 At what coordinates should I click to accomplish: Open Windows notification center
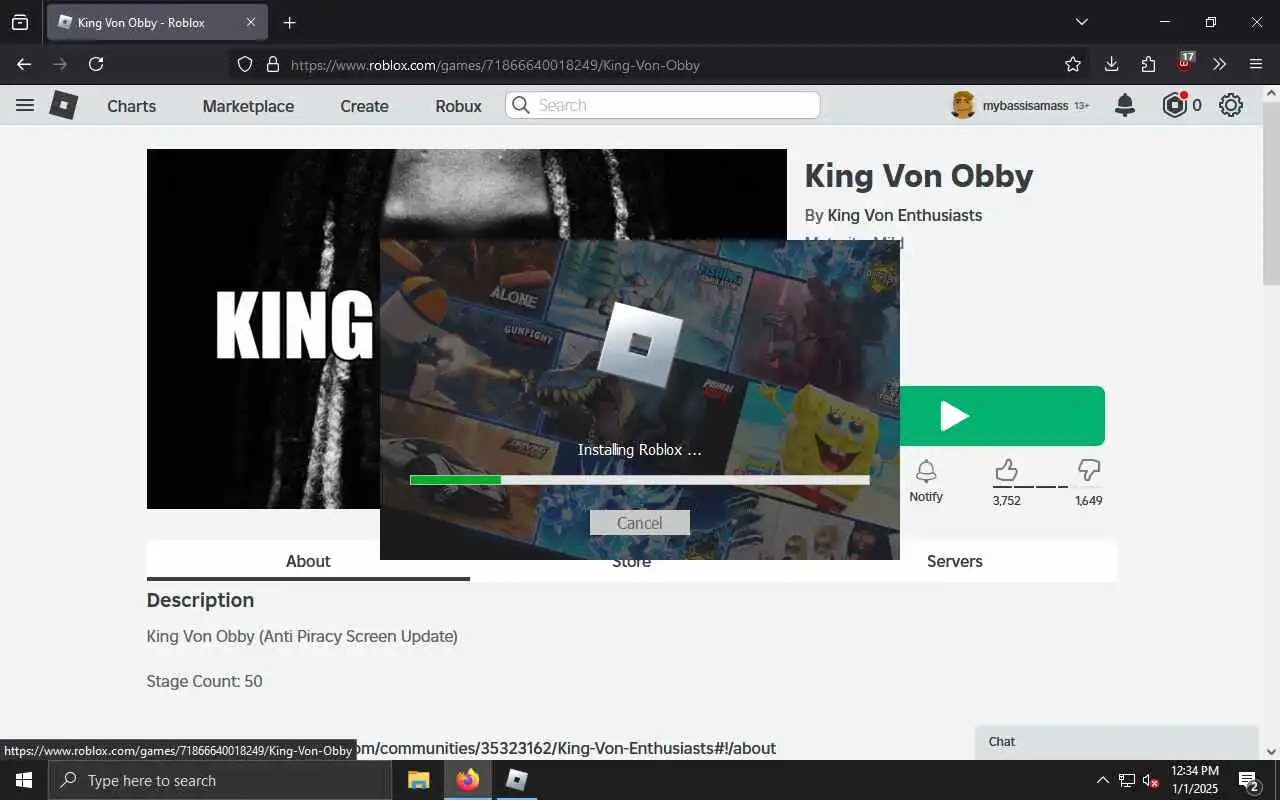click(1248, 780)
